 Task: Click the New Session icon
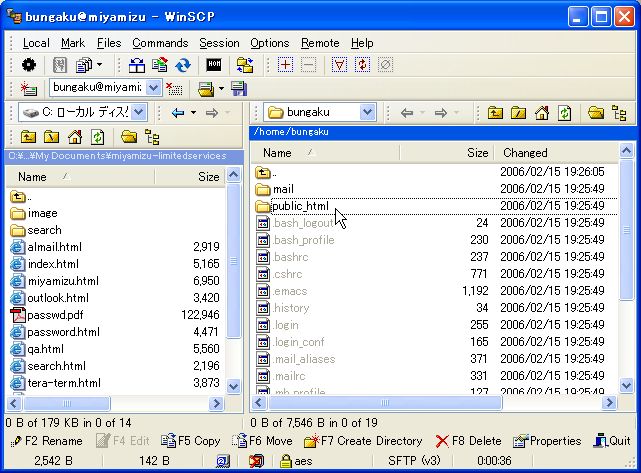(x=29, y=88)
